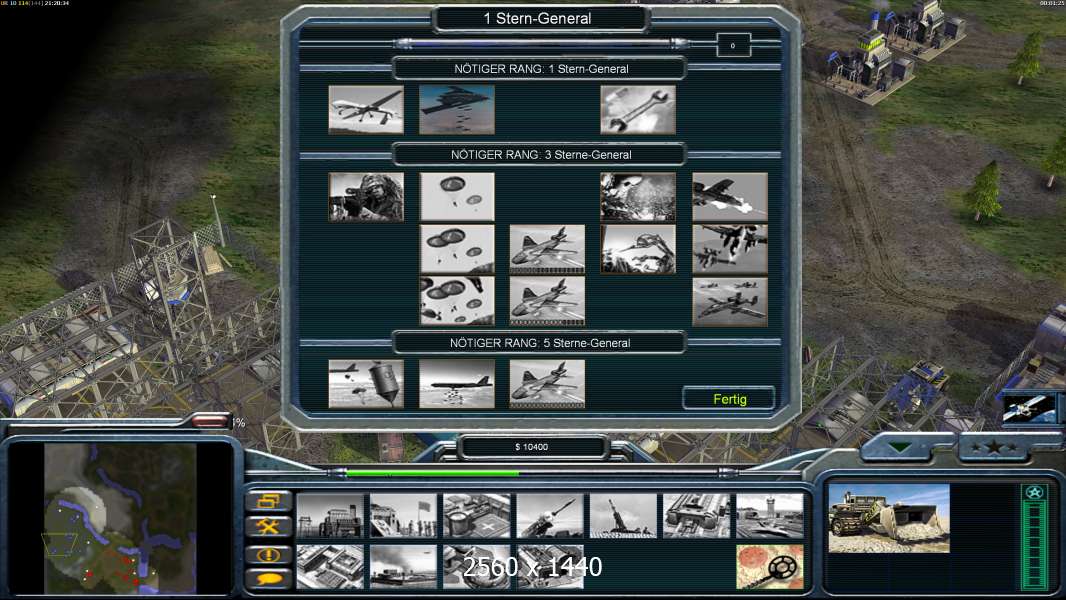Build the structure below the Patriot icon
Image resolution: width=1066 pixels, height=600 pixels.
pyautogui.click(x=550, y=567)
